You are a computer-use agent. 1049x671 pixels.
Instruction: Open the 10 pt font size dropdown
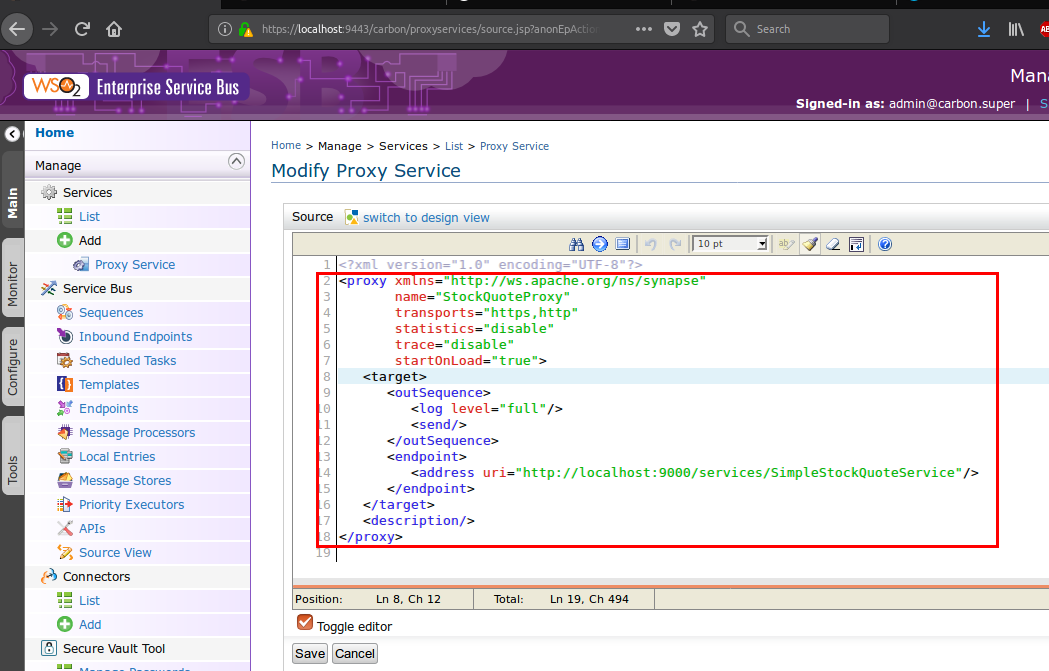click(x=731, y=244)
